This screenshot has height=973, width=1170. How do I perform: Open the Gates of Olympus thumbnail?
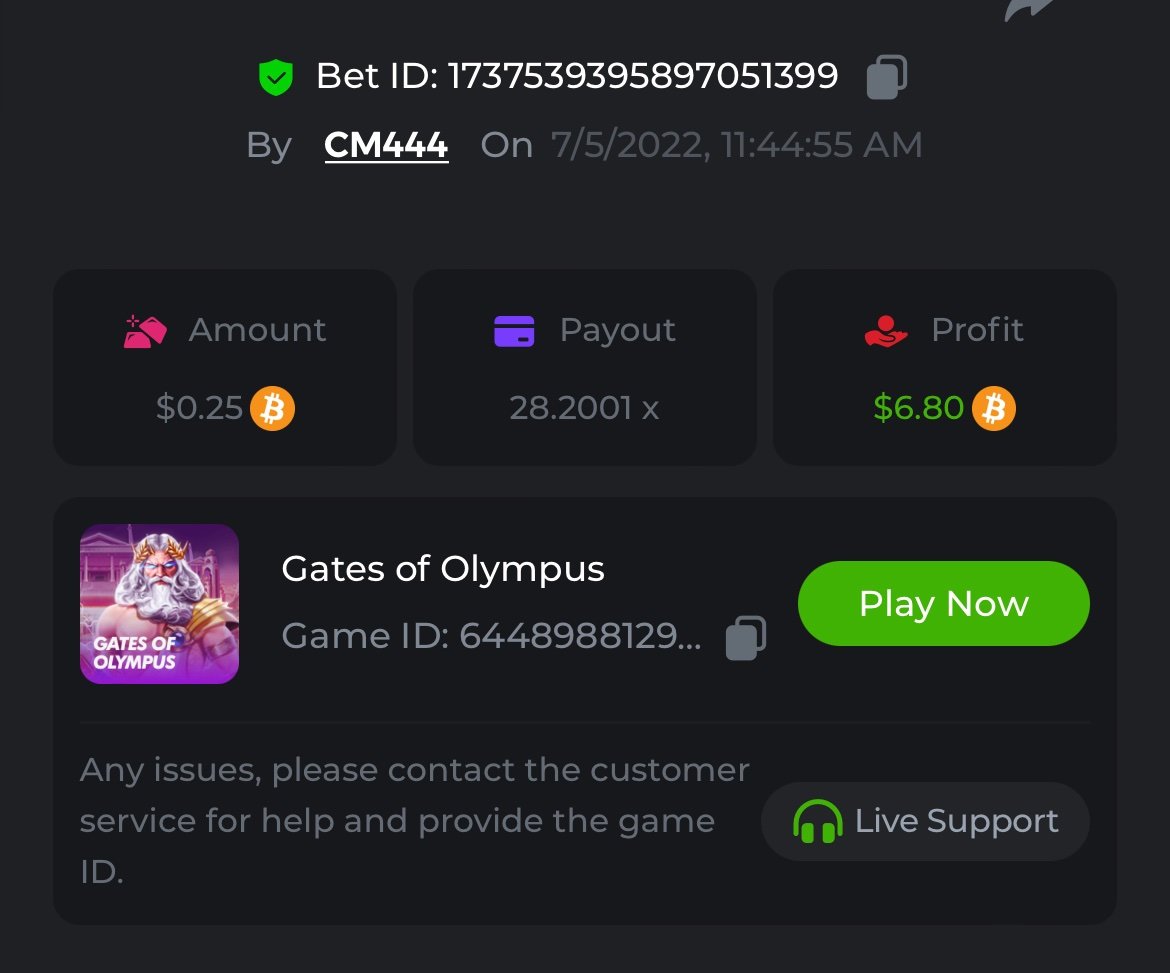coord(159,604)
